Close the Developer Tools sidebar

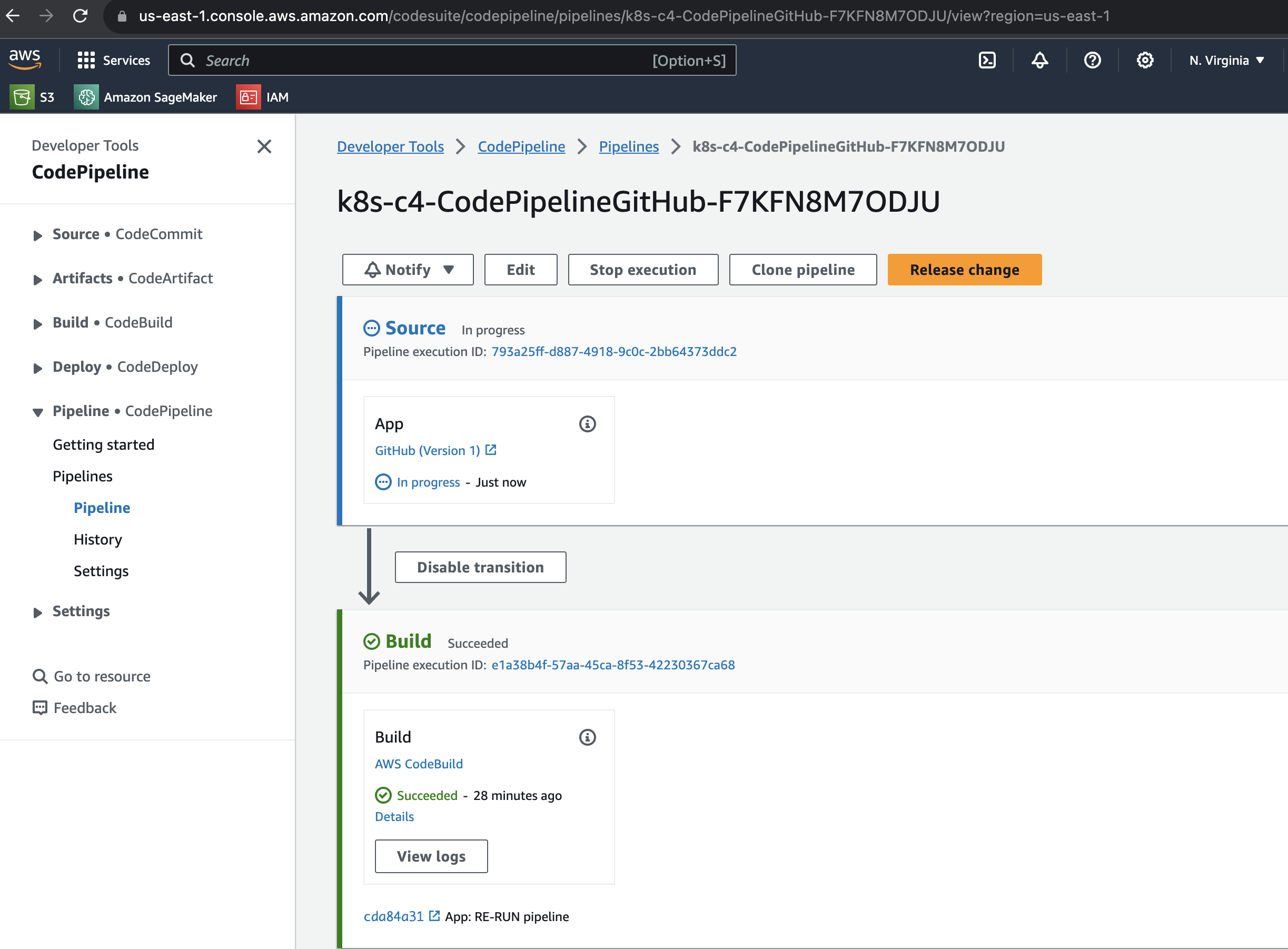264,146
